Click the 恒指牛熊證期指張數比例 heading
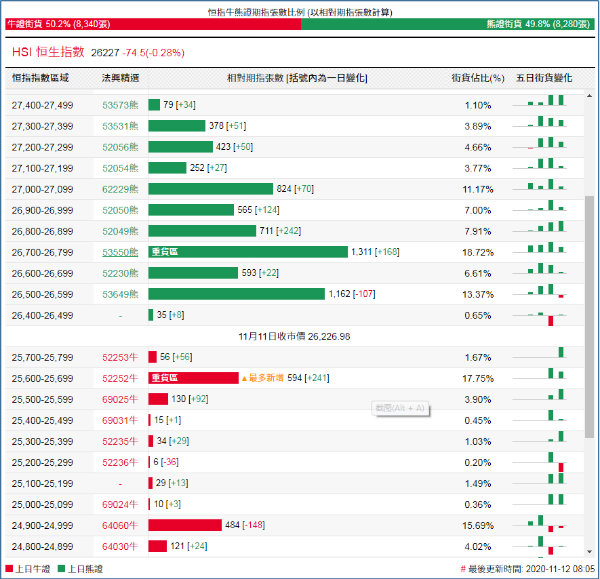600x579 pixels. click(300, 12)
